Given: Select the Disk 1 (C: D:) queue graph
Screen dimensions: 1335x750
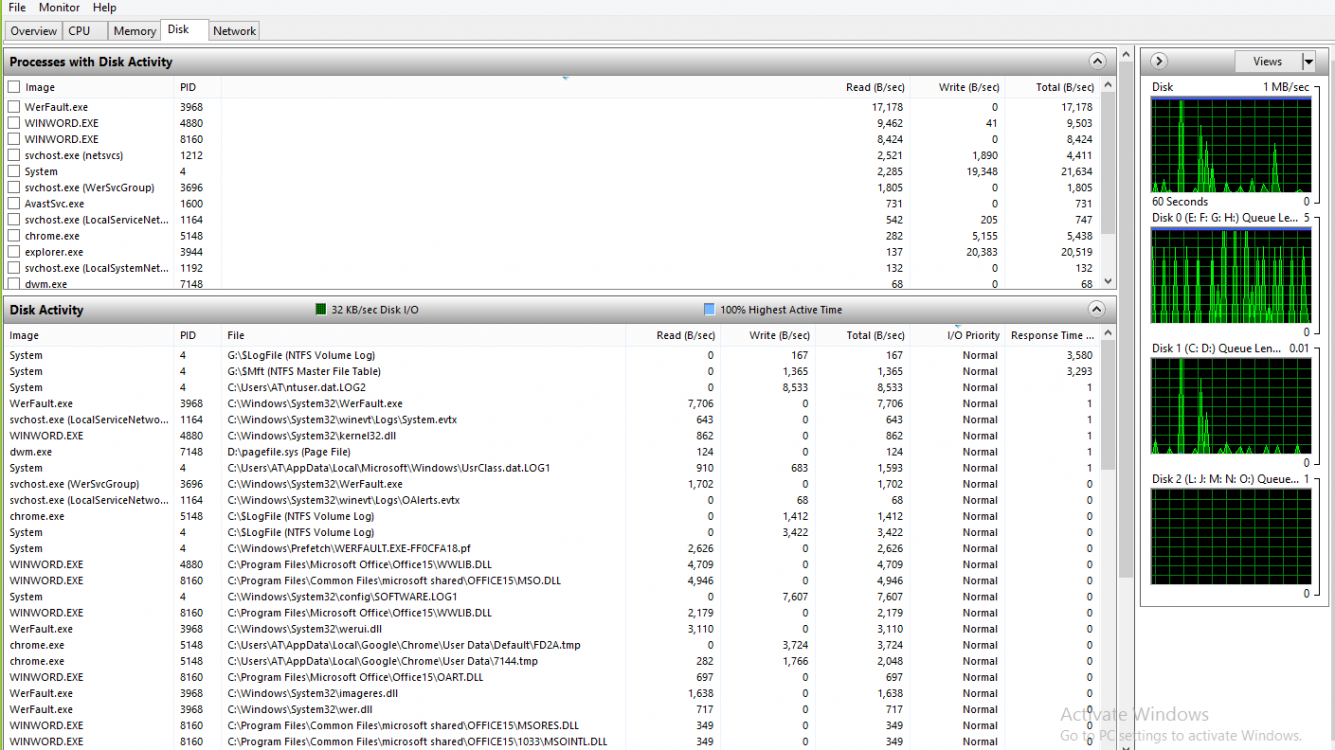Looking at the screenshot, I should coord(1230,405).
